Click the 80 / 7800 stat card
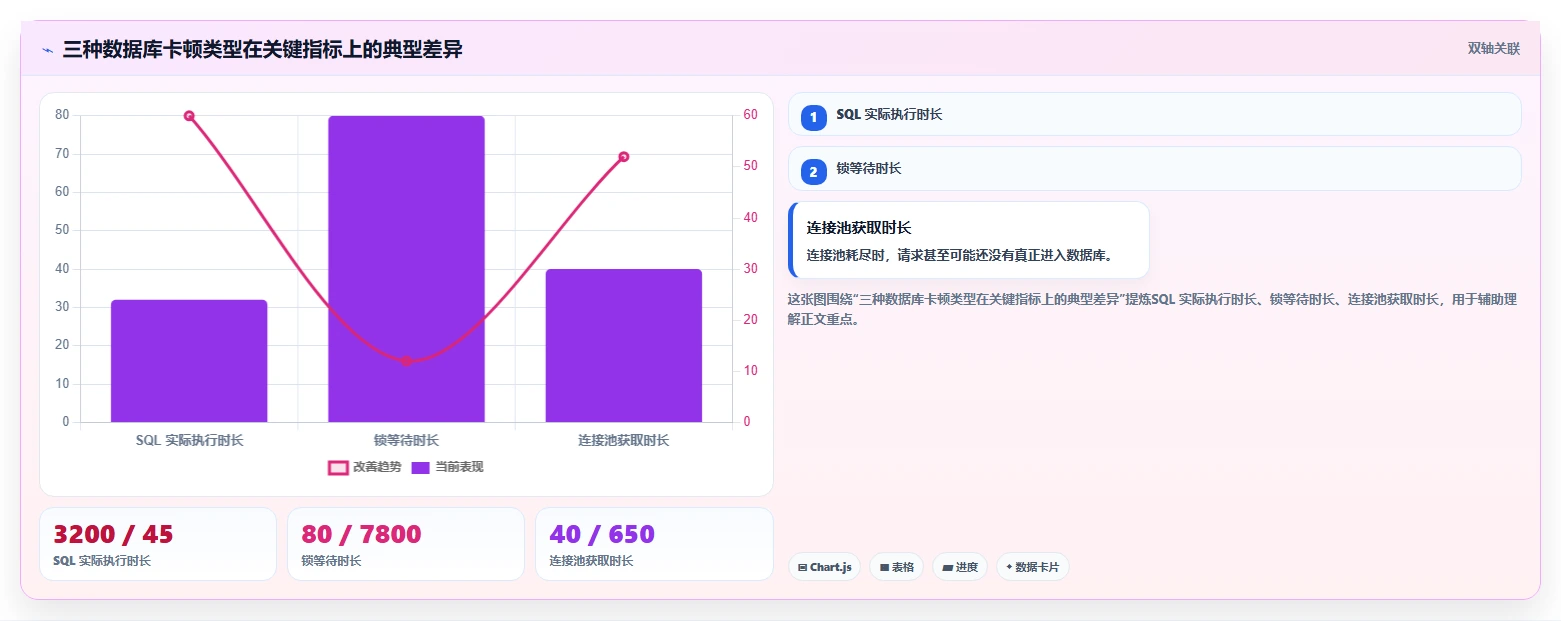1561x621 pixels. (406, 544)
